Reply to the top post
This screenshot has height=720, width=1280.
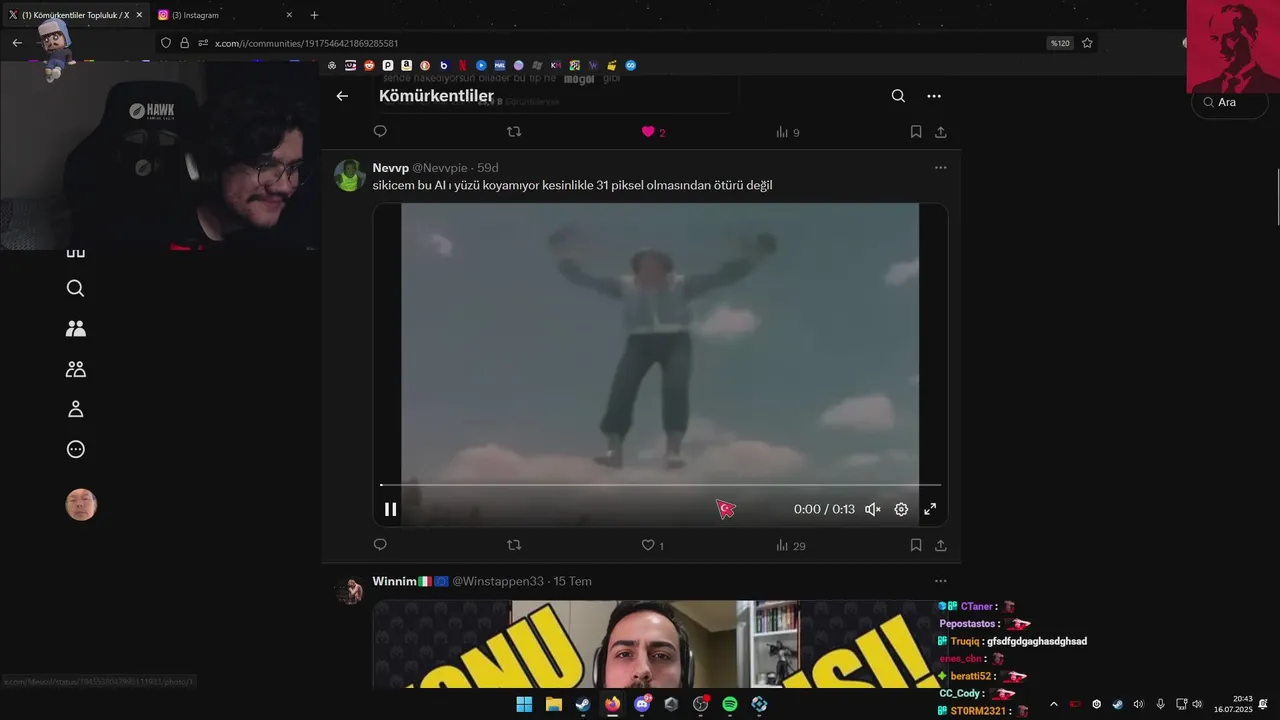pos(380,132)
